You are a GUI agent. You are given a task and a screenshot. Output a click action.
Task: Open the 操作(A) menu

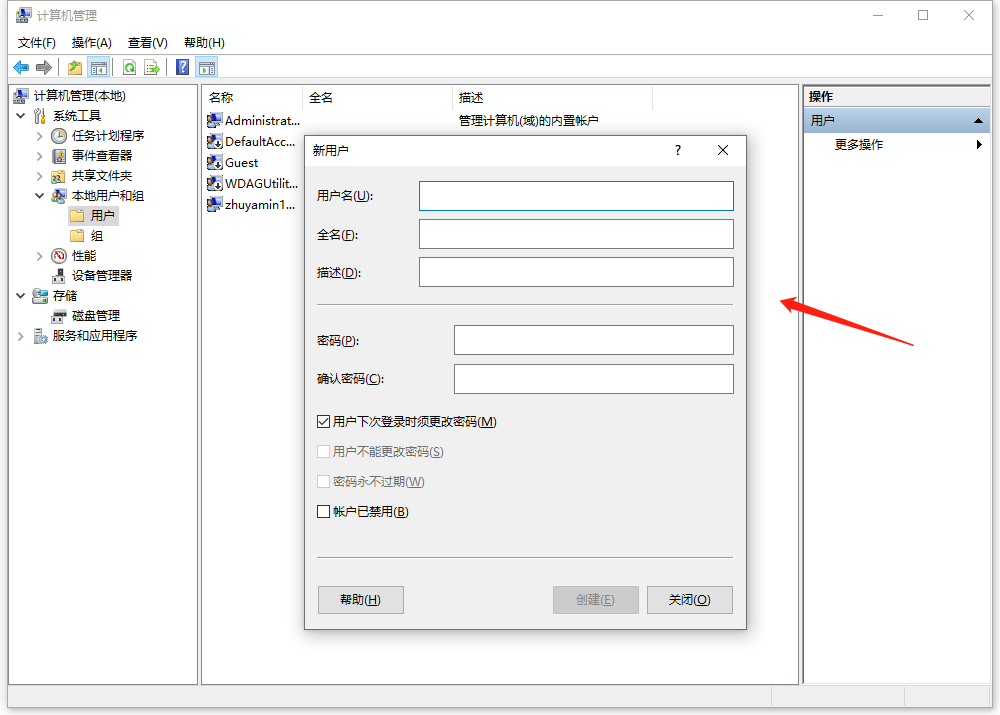tap(91, 43)
